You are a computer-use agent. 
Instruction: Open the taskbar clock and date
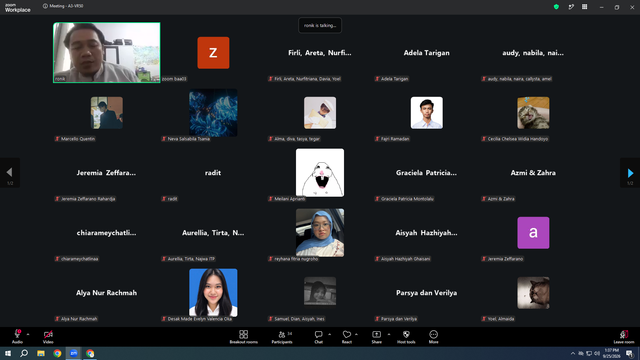612,353
